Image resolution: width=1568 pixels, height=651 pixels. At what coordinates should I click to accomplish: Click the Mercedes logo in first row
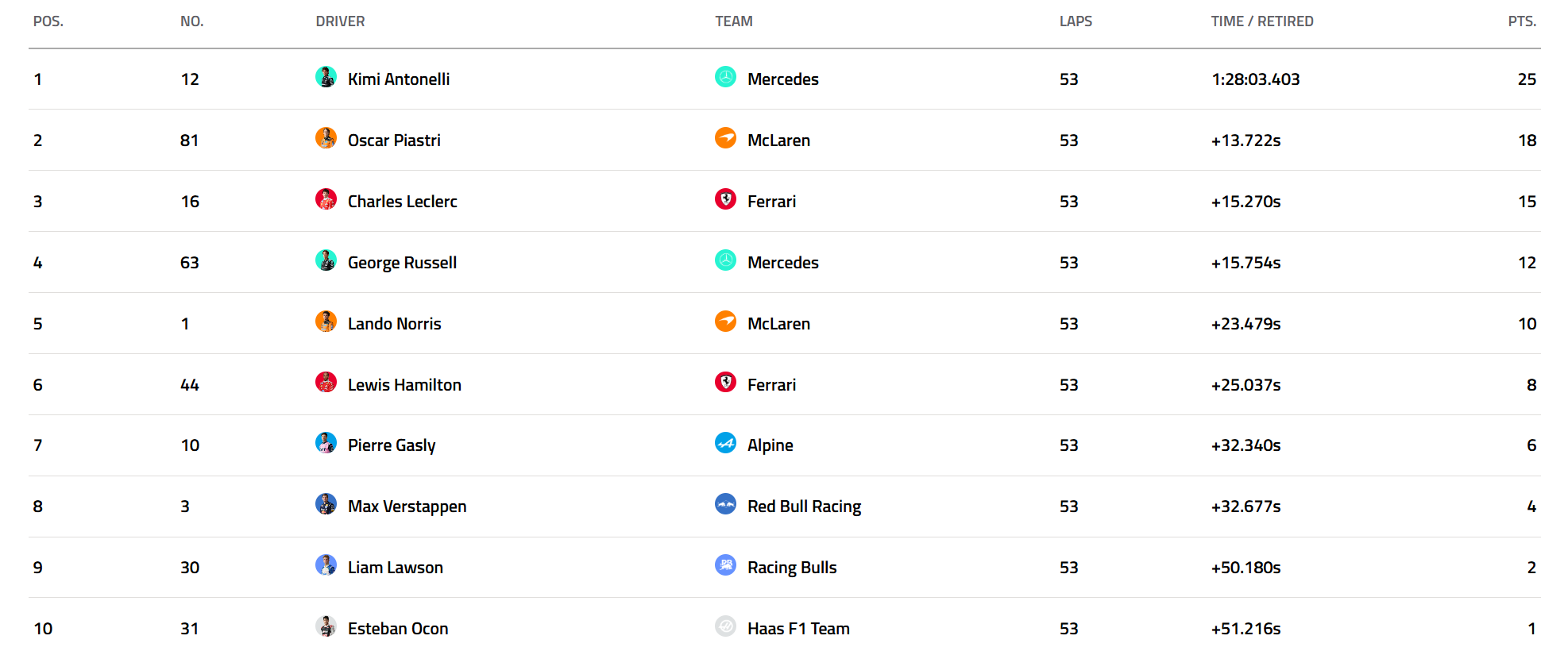click(725, 77)
